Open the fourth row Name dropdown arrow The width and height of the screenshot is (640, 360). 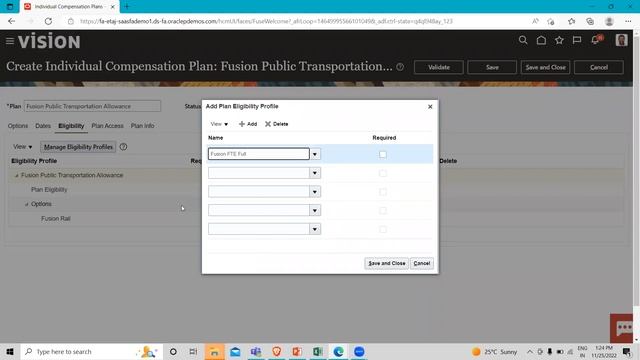(315, 211)
